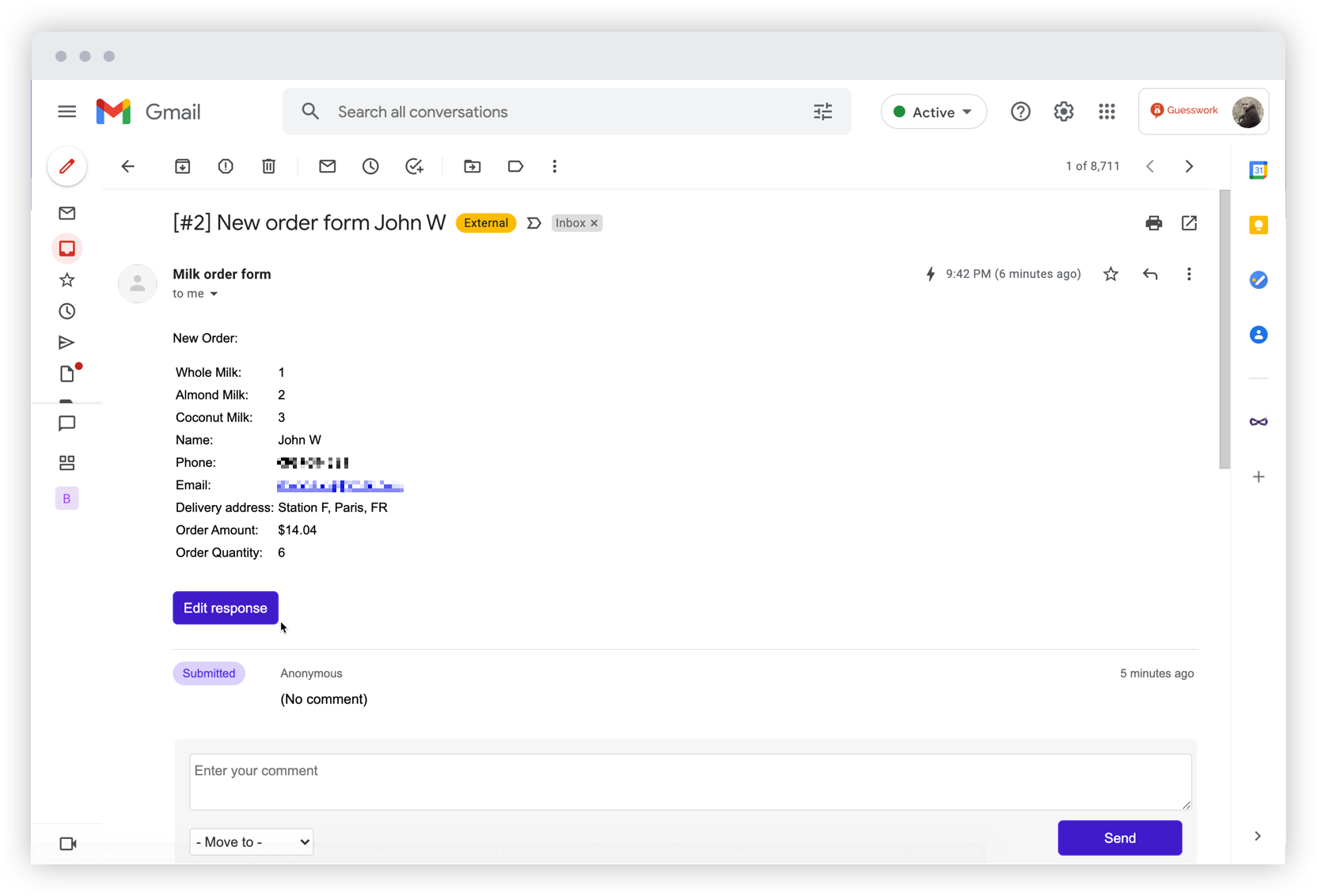This screenshot has height=896, width=1317.
Task: Reply using the reply arrow icon
Action: pyautogui.click(x=1150, y=274)
